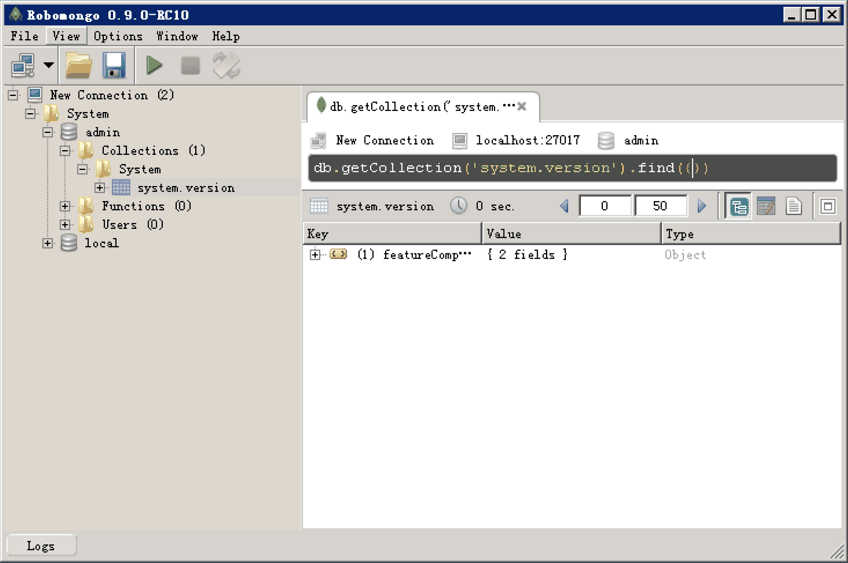The height and width of the screenshot is (563, 848).
Task: Click the localhost:27017 server icon
Action: pos(460,141)
